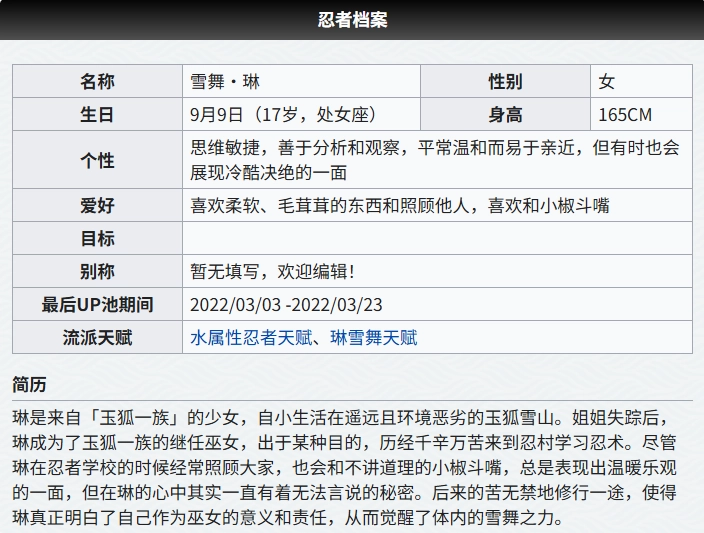Select the date range 2022/03/03 -2022/03/23
This screenshot has height=533, width=704.
click(x=287, y=304)
